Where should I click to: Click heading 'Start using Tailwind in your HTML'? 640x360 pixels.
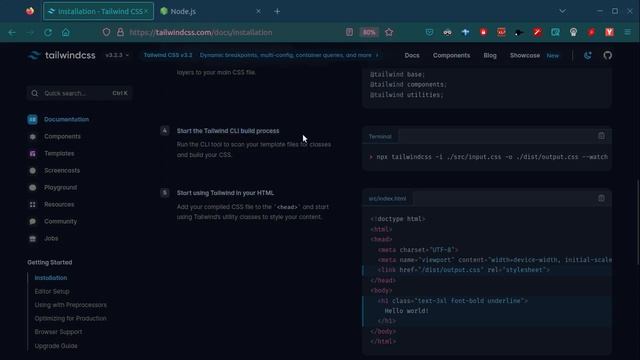(x=225, y=193)
